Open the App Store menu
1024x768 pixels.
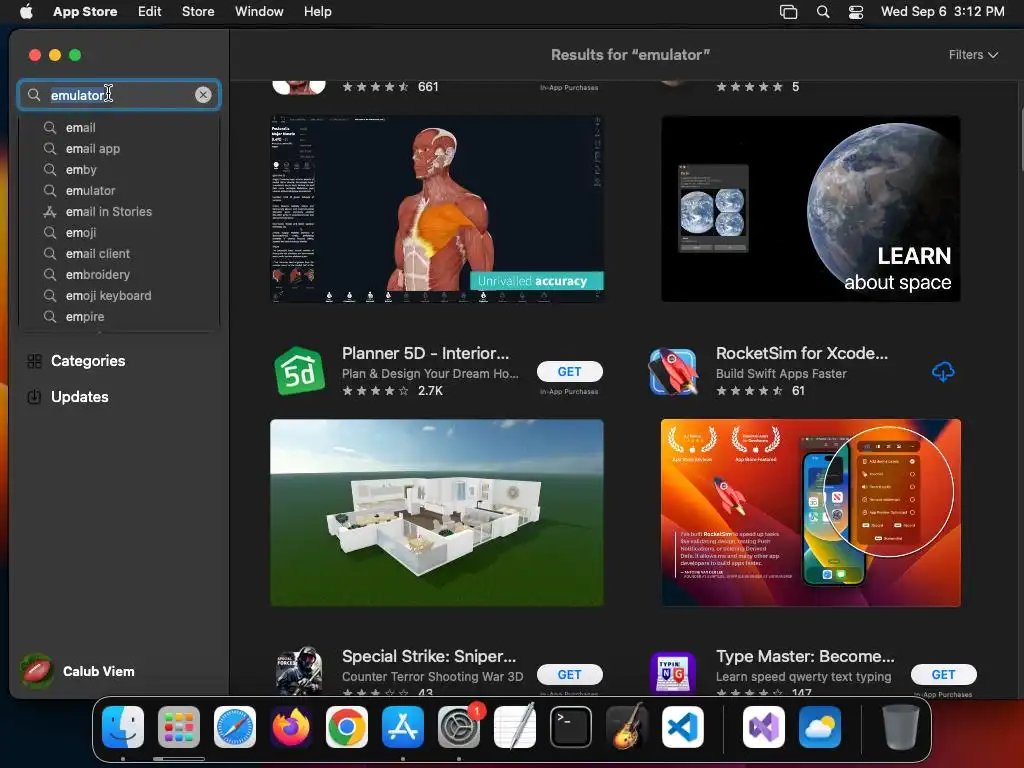[85, 11]
